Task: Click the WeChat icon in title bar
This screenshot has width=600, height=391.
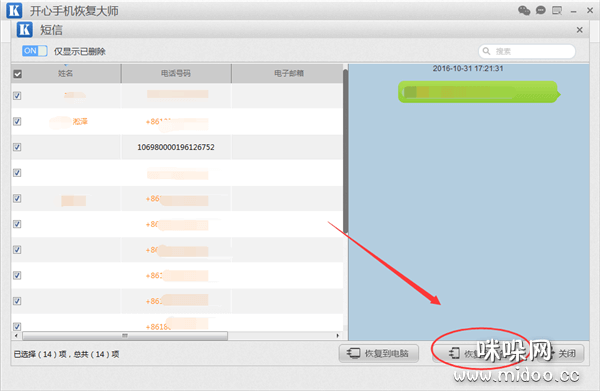Action: (x=524, y=10)
